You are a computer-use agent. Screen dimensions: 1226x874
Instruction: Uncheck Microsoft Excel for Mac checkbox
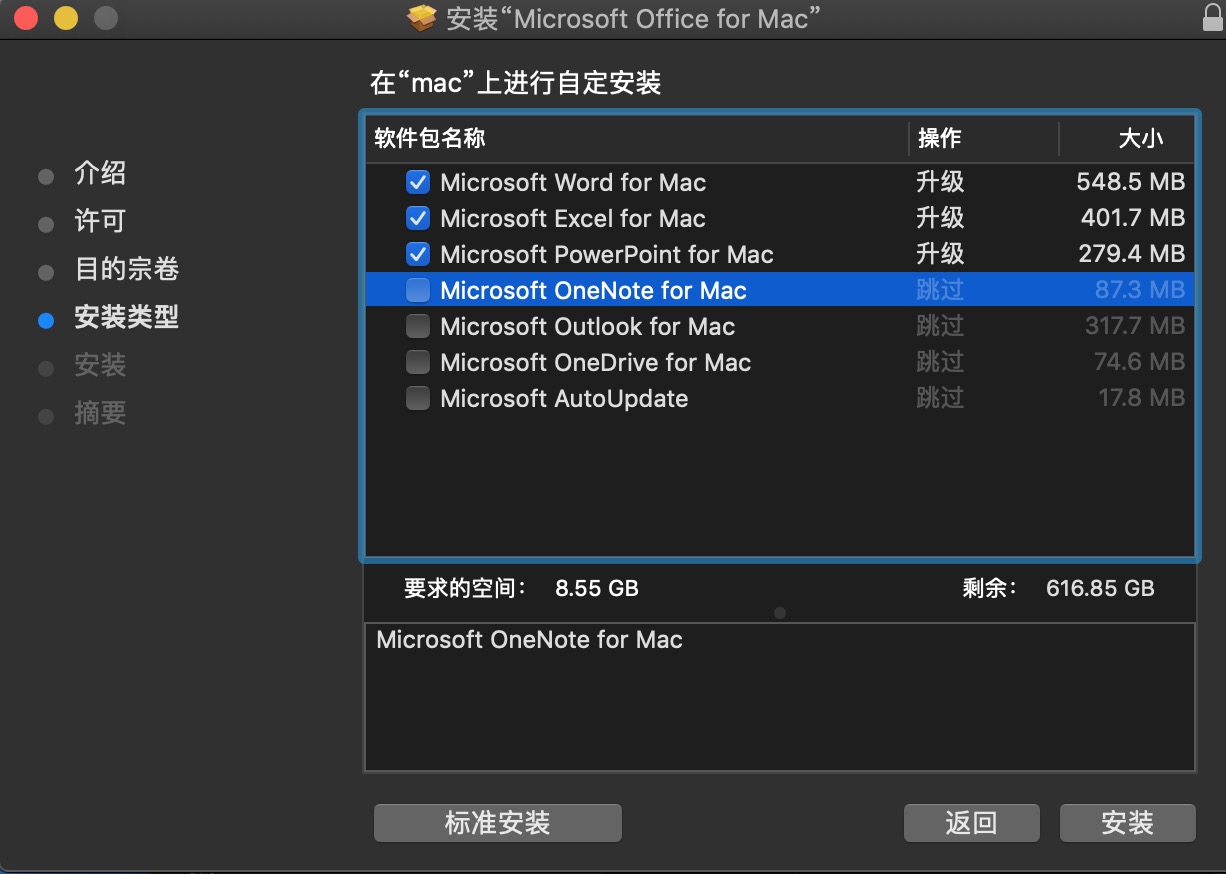pyautogui.click(x=418, y=218)
